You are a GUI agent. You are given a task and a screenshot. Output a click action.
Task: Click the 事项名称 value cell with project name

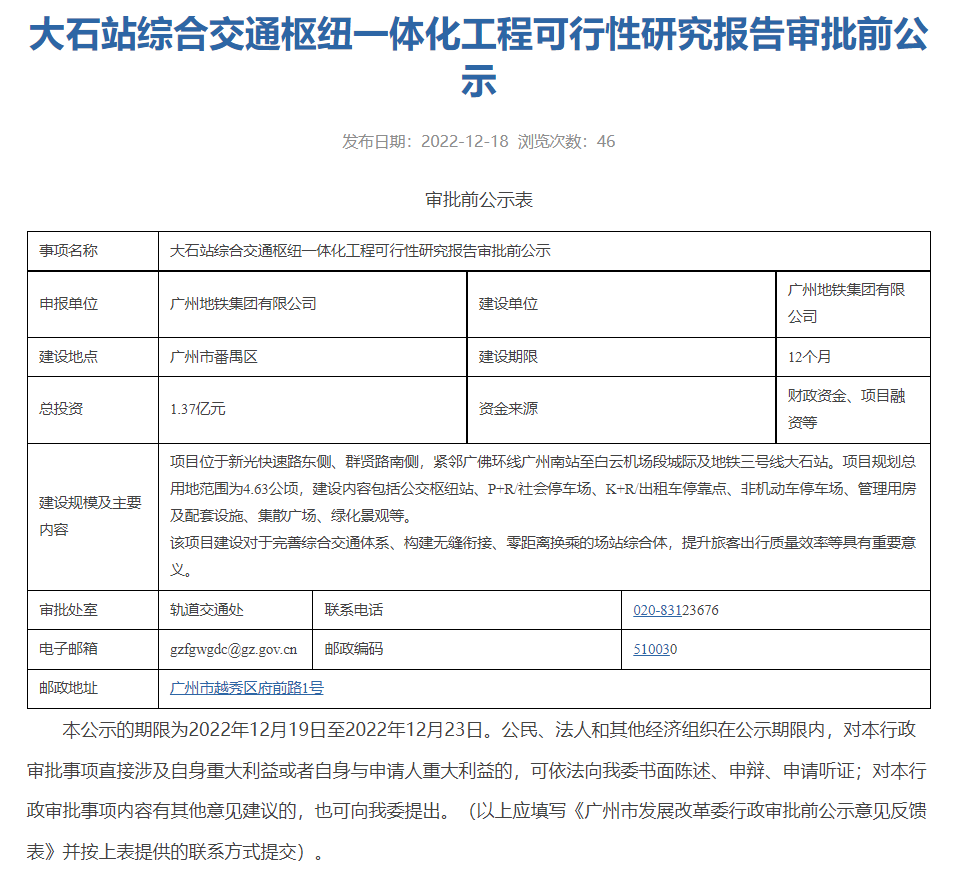pyautogui.click(x=545, y=251)
